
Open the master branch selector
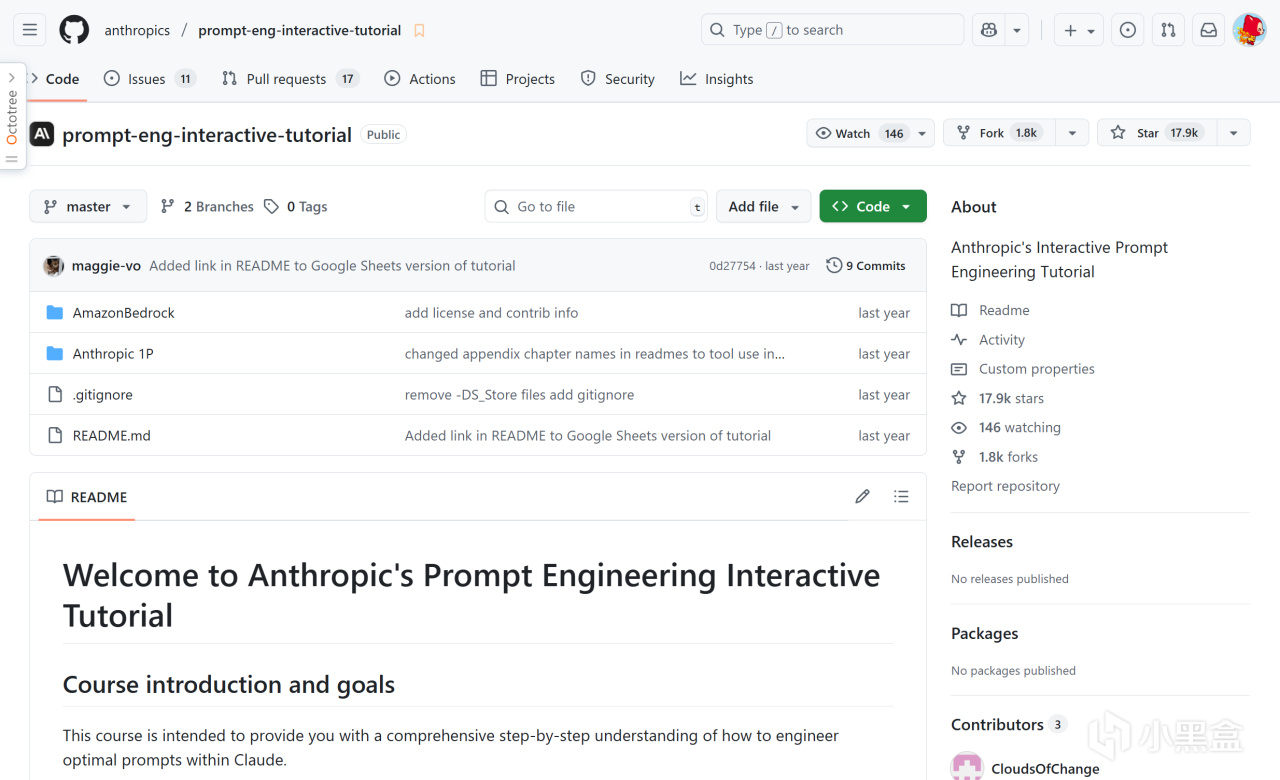coord(88,206)
